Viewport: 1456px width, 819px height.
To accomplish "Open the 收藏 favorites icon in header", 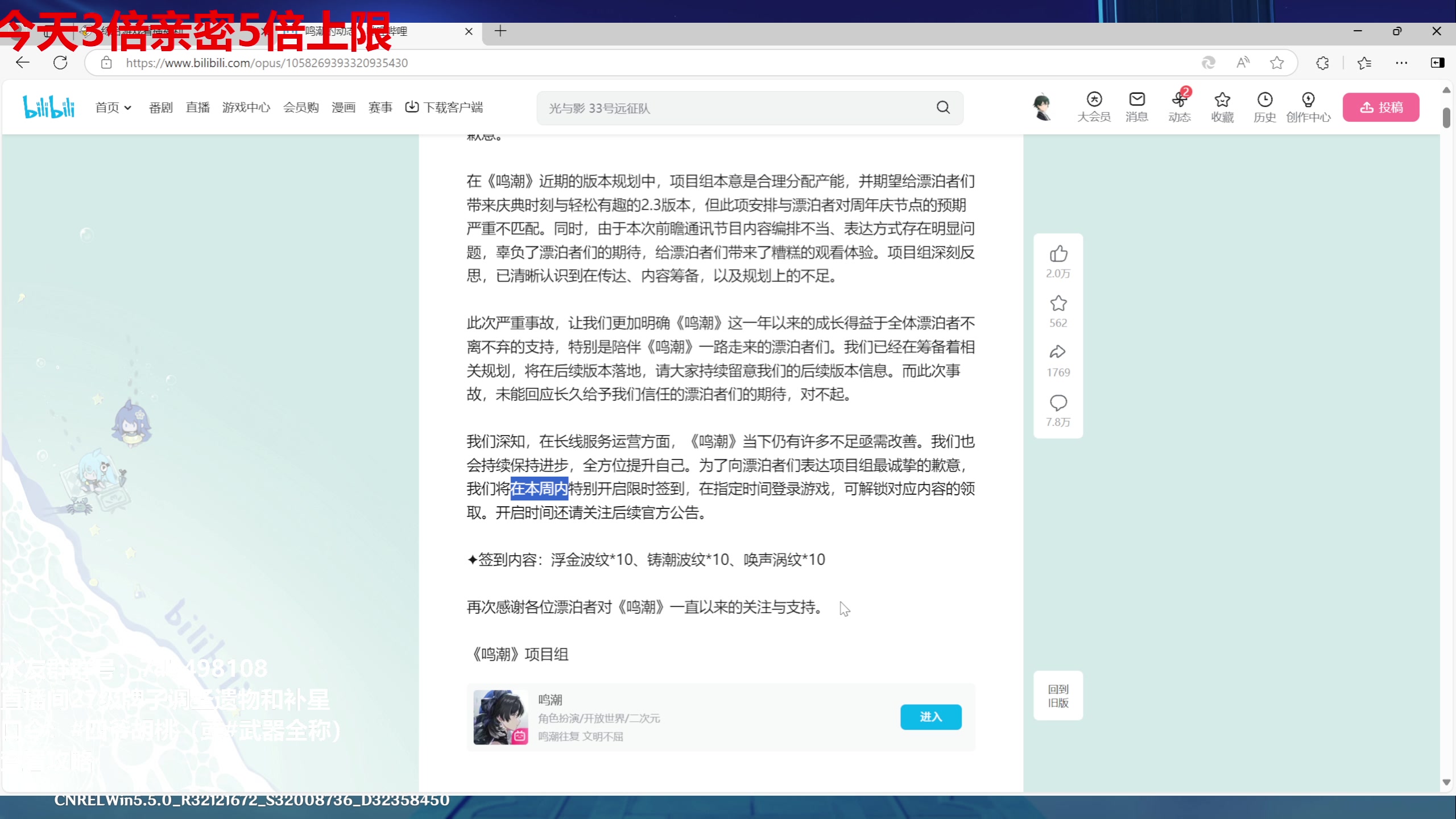I will coord(1222,107).
